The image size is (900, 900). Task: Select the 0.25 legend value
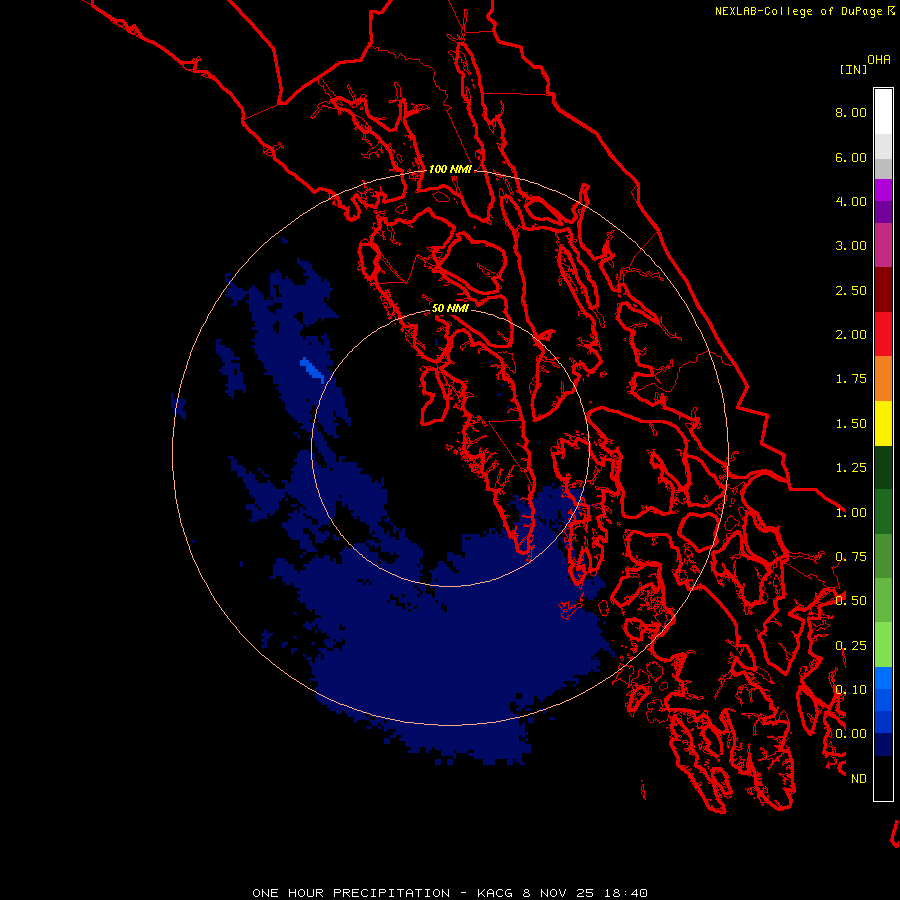tap(851, 646)
